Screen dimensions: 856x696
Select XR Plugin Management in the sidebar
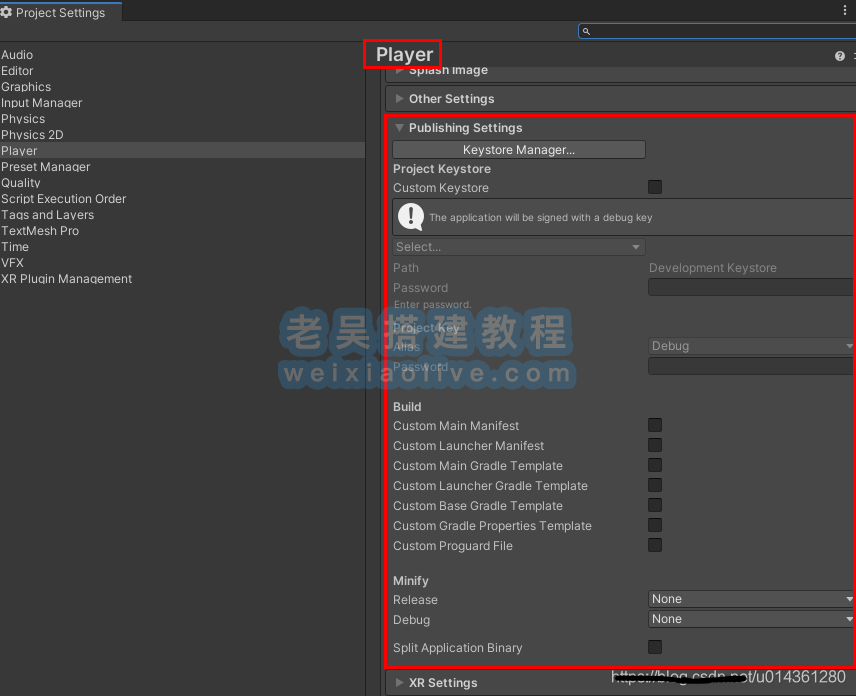[x=66, y=278]
